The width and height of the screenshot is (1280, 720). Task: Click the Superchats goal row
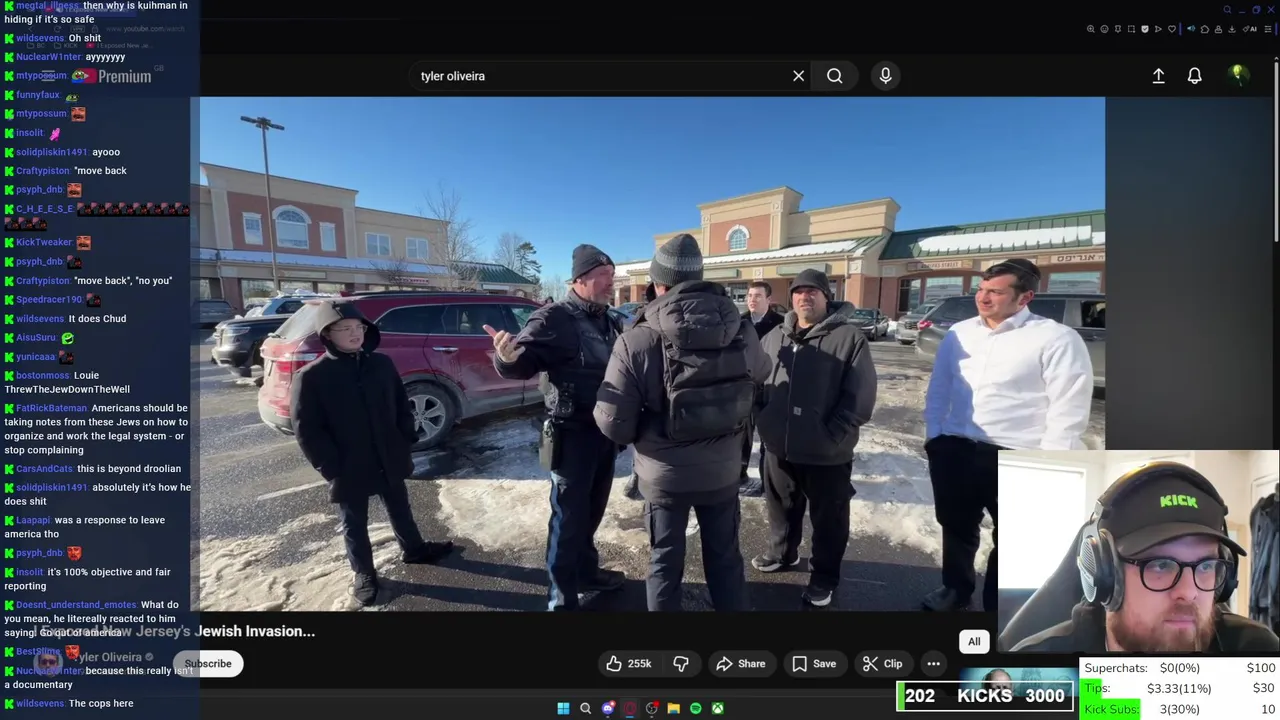[1180, 668]
